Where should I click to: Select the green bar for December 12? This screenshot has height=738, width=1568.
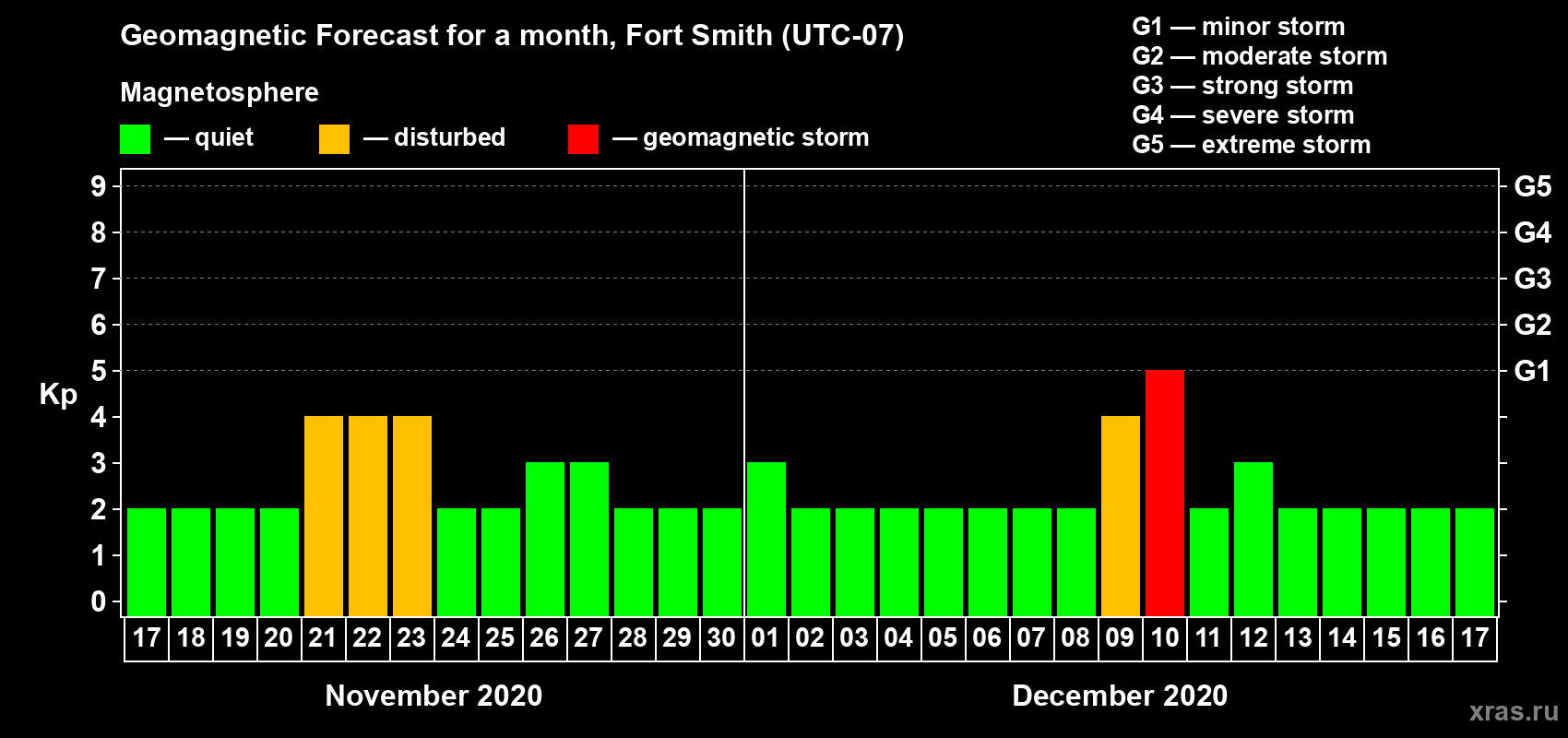(x=1253, y=539)
